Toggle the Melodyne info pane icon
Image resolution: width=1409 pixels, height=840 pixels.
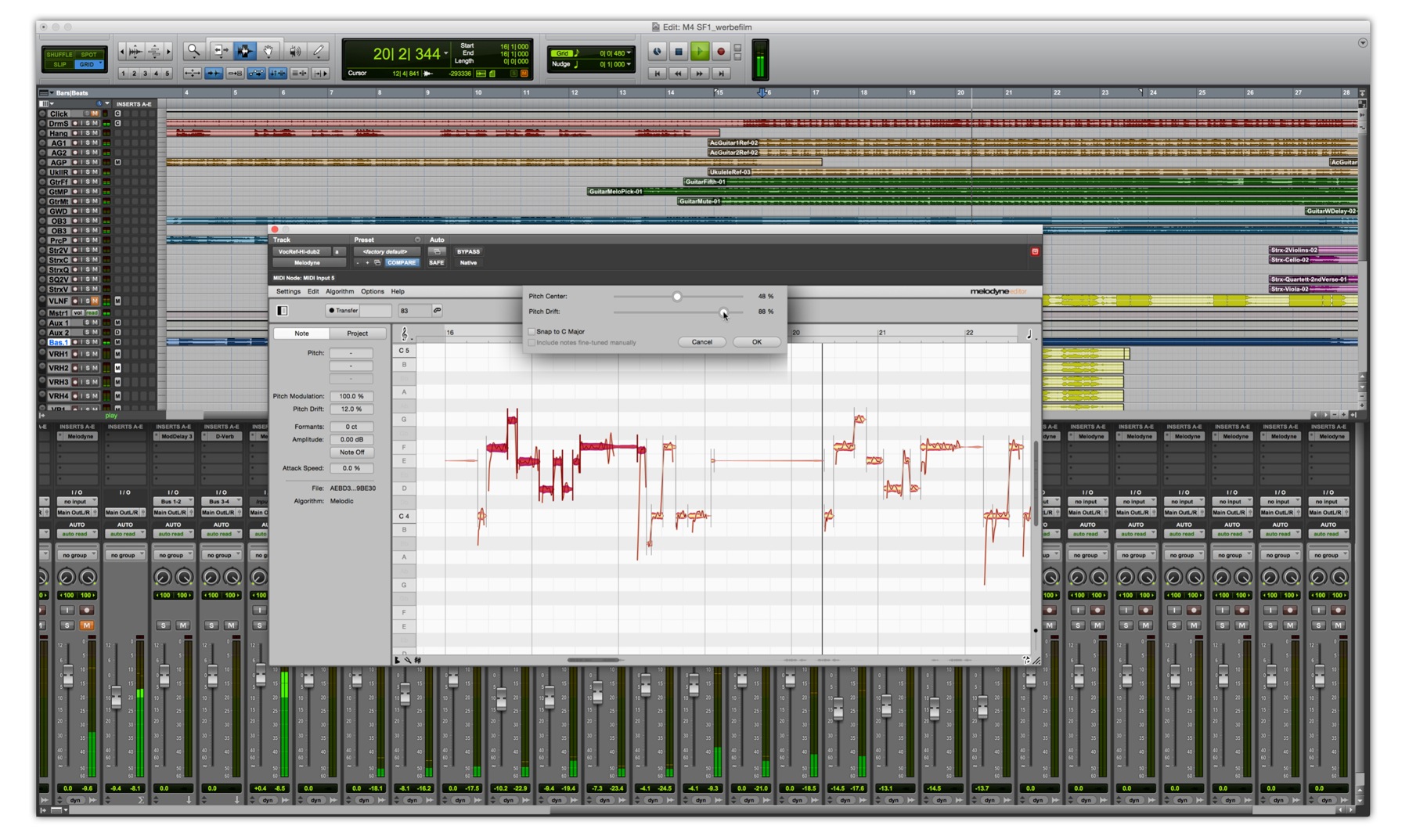click(283, 311)
